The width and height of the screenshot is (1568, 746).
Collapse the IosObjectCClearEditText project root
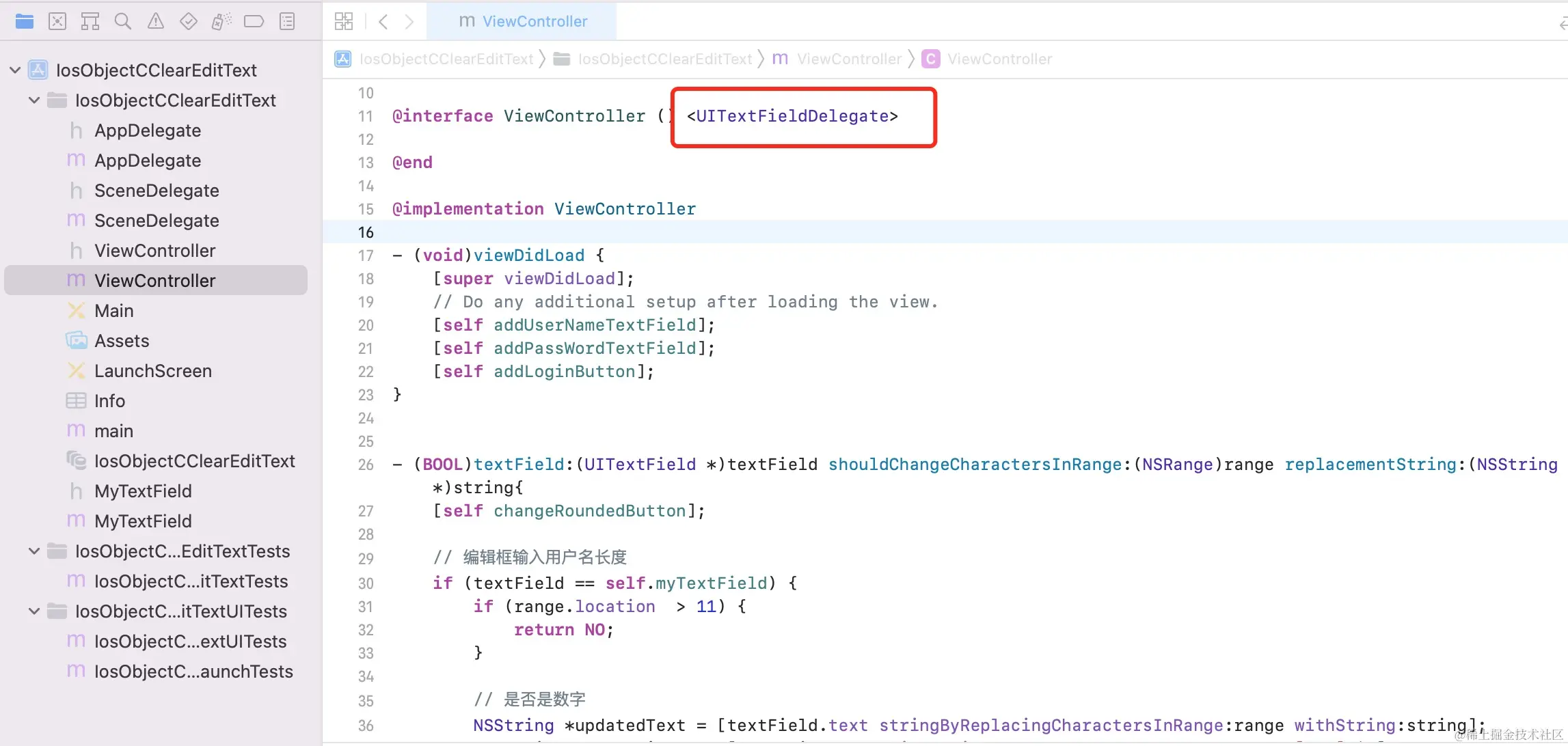(x=15, y=70)
